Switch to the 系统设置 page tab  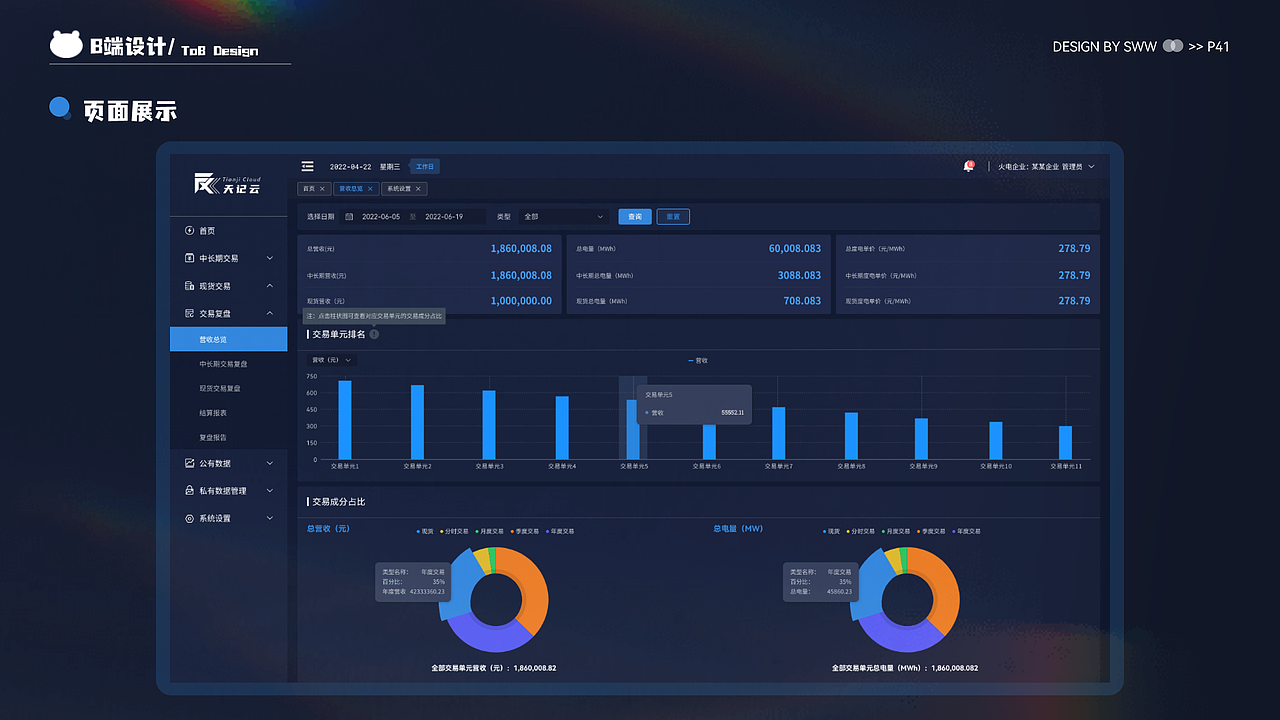click(x=404, y=189)
